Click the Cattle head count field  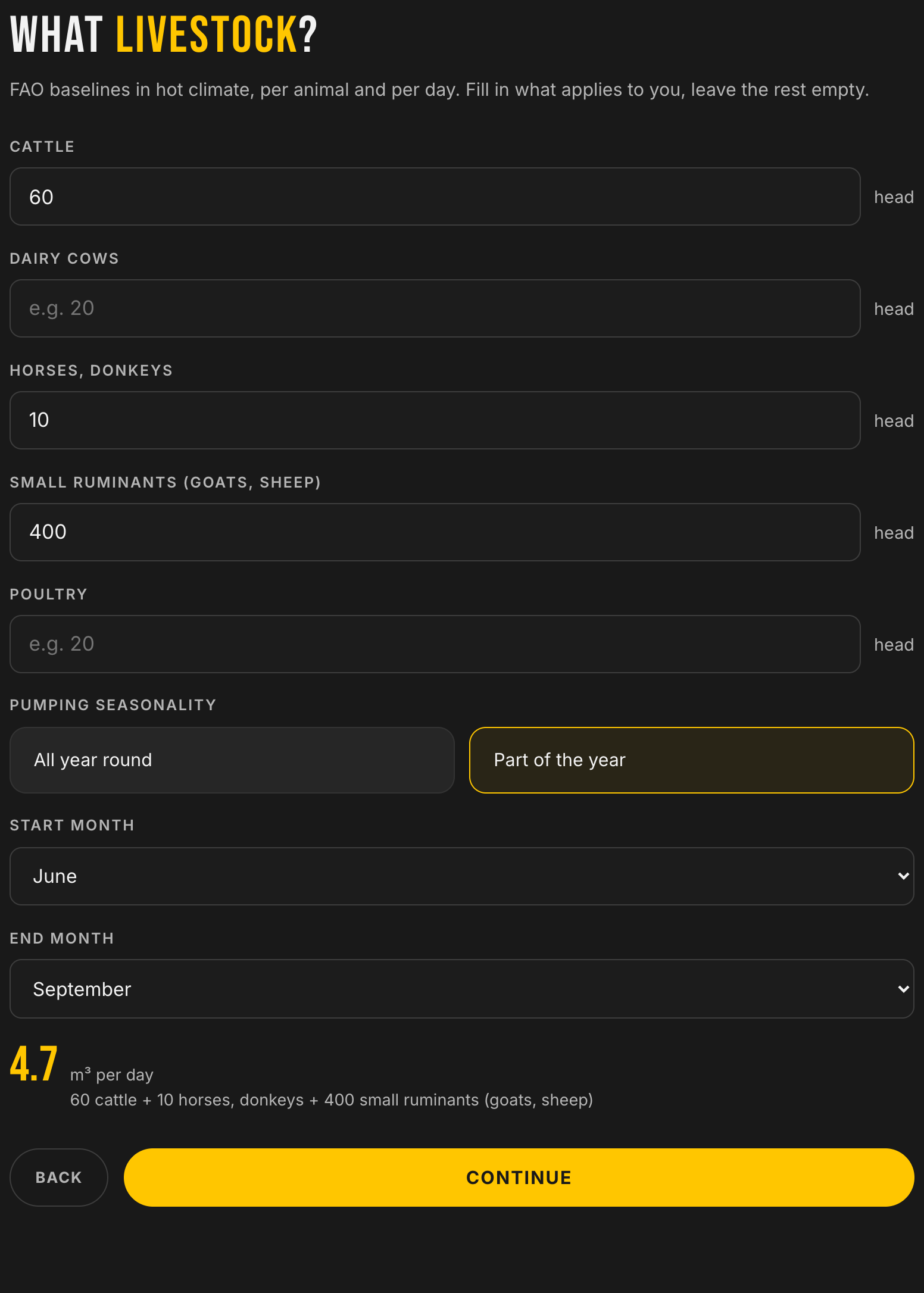tap(435, 196)
